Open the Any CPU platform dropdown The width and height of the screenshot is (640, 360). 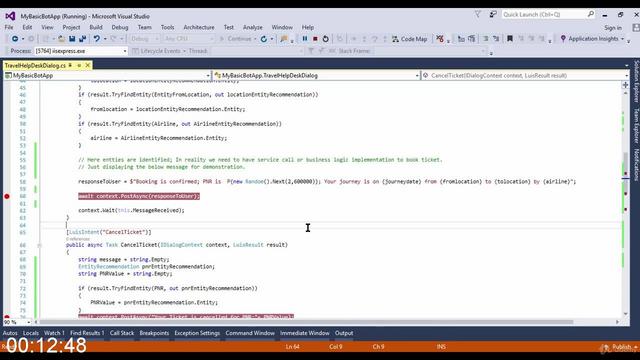click(211, 39)
